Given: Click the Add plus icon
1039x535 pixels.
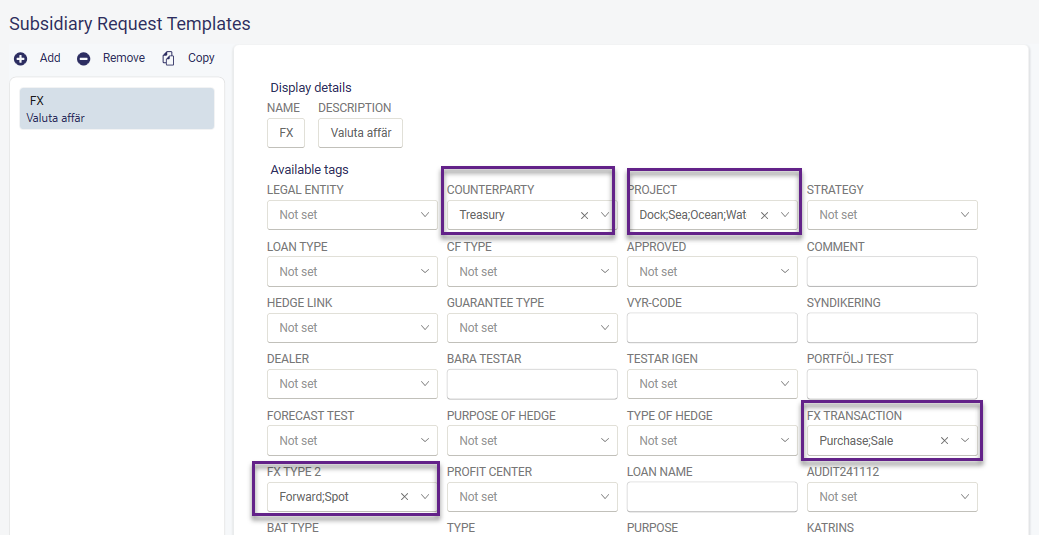Looking at the screenshot, I should click(x=20, y=59).
